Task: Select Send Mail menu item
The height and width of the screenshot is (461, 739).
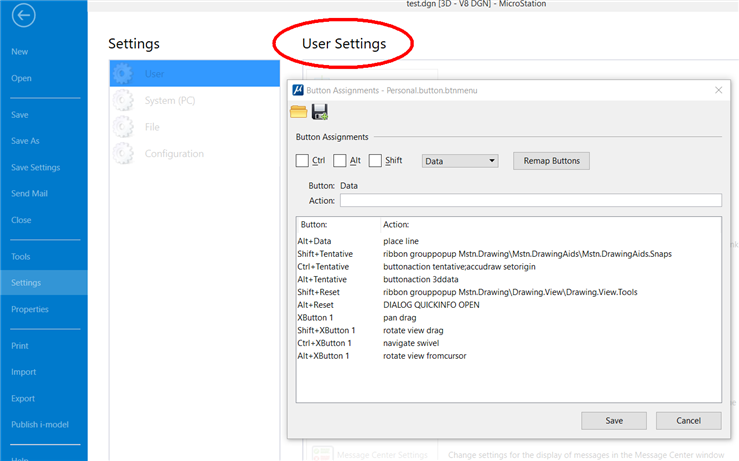Action: point(29,193)
